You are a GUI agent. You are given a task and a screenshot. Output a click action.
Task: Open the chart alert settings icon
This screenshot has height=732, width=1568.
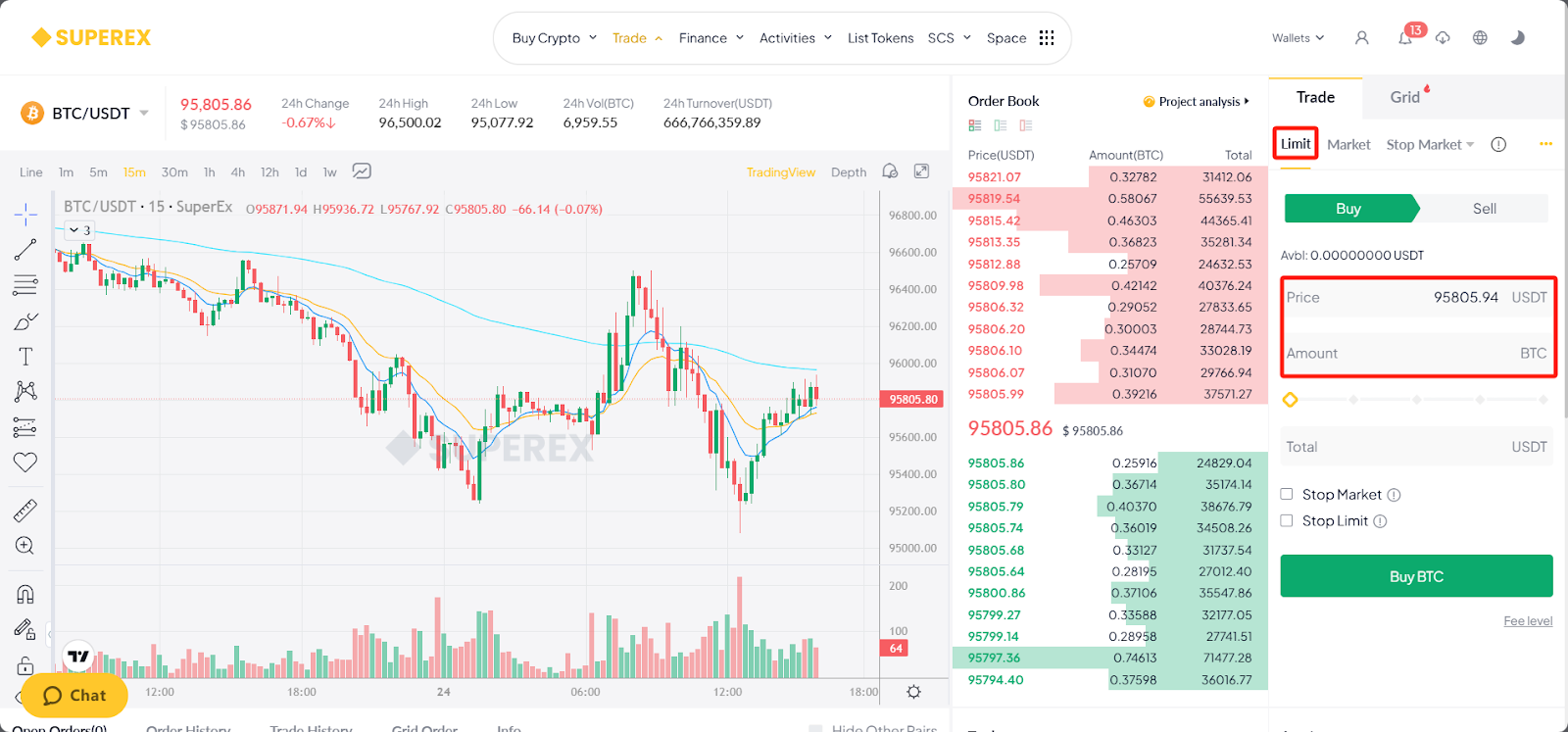click(x=890, y=171)
